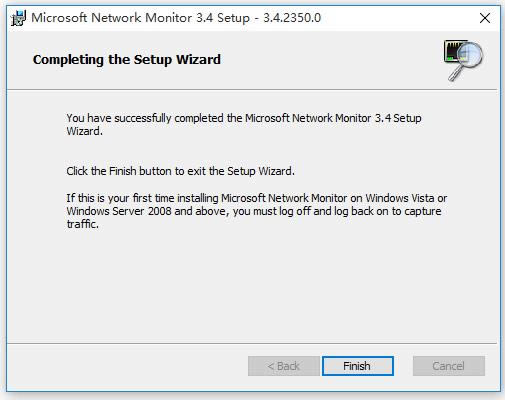
Task: Click the Finish button to exit setup
Action: (358, 366)
